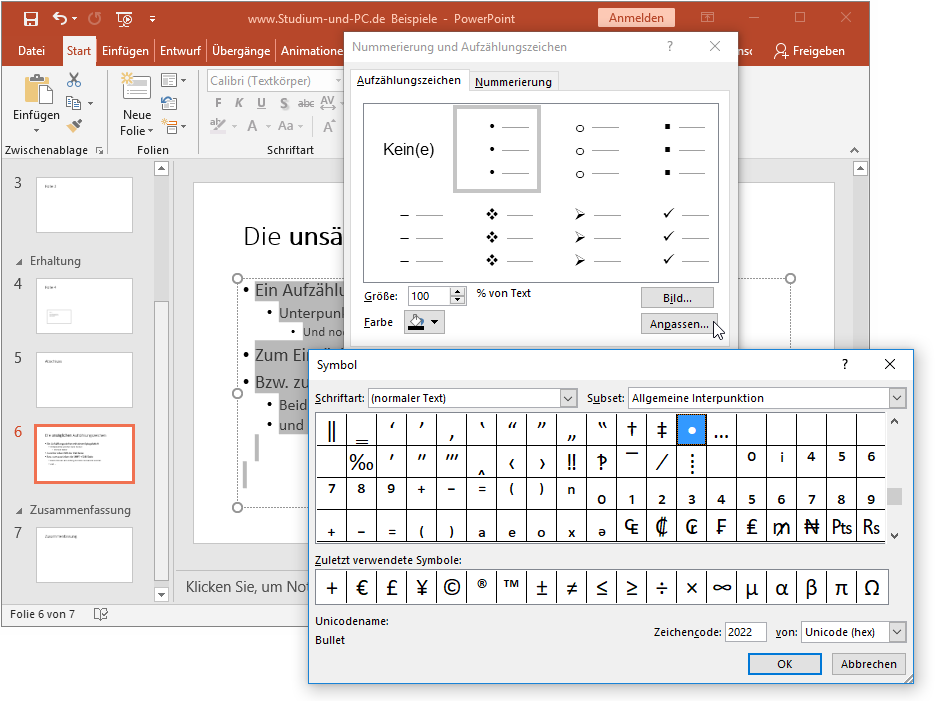Toggle underline formatting U
This screenshot has width=936, height=701.
261,103
